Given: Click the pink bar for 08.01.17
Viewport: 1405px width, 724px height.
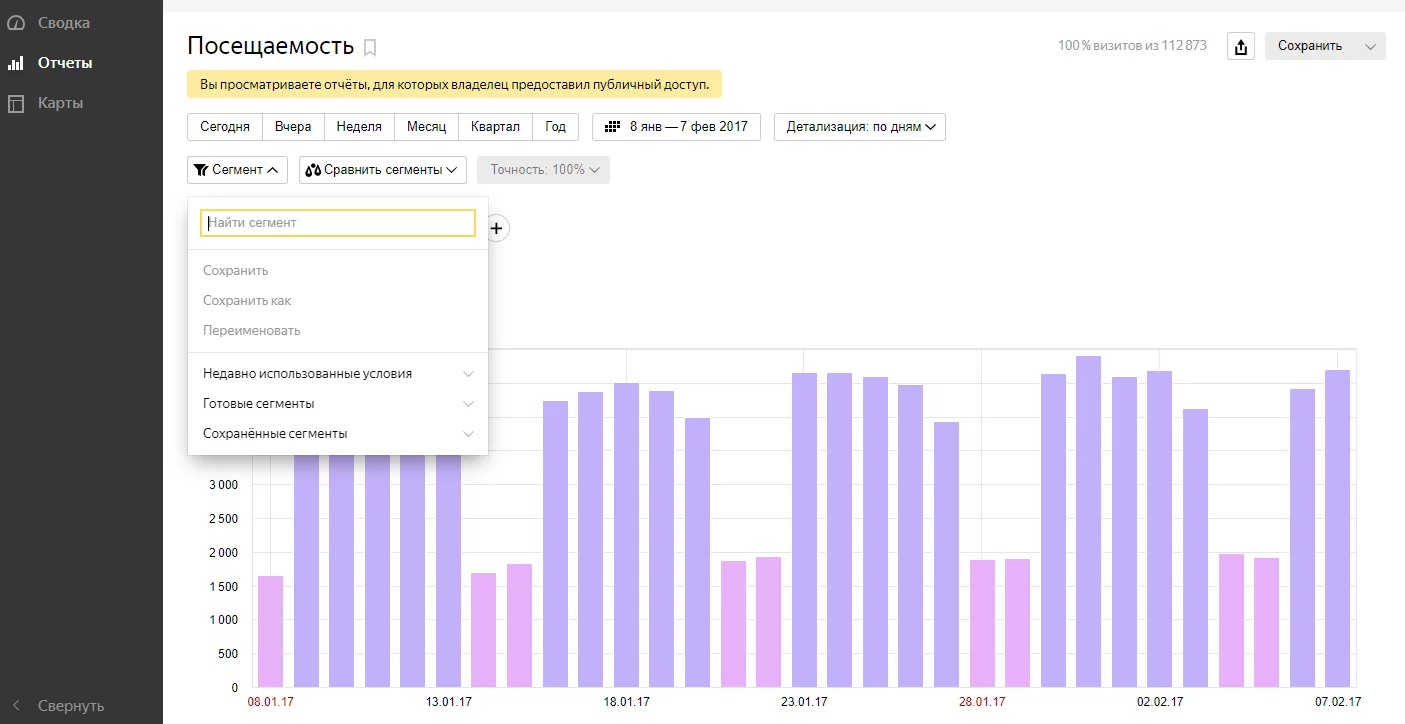Looking at the screenshot, I should (270, 631).
